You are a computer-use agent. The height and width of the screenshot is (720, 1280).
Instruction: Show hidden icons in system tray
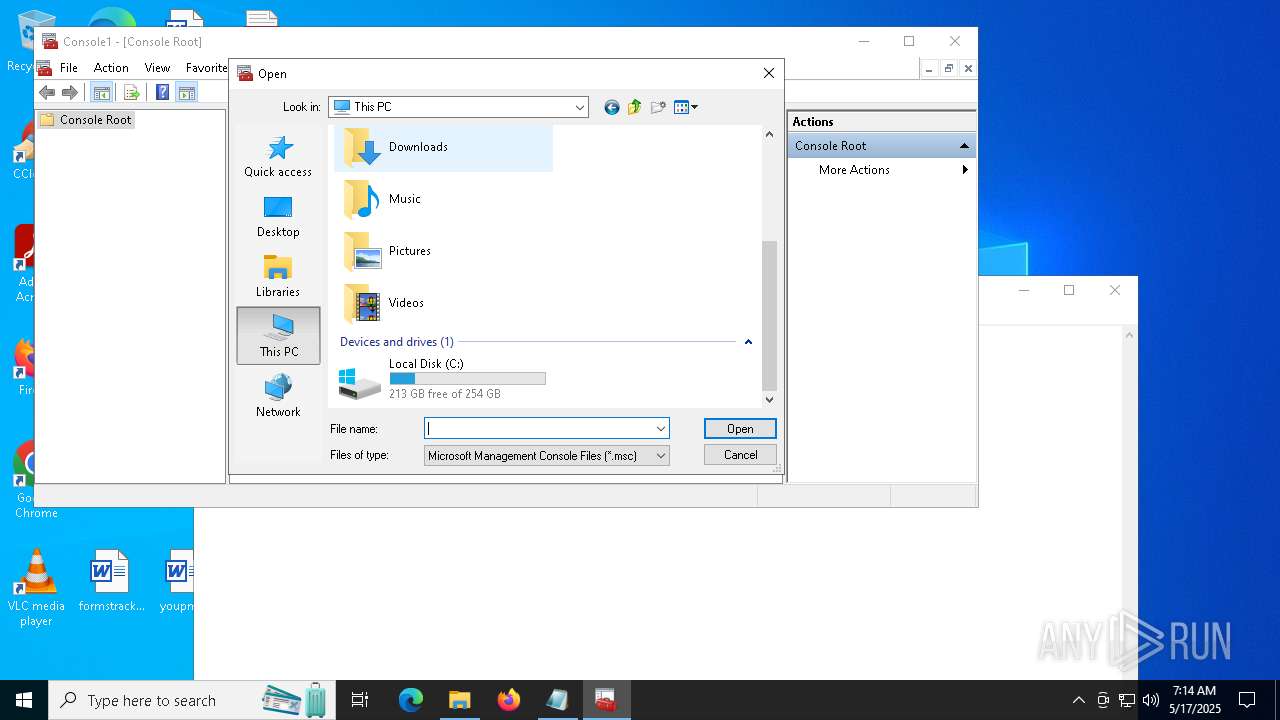click(x=1078, y=700)
